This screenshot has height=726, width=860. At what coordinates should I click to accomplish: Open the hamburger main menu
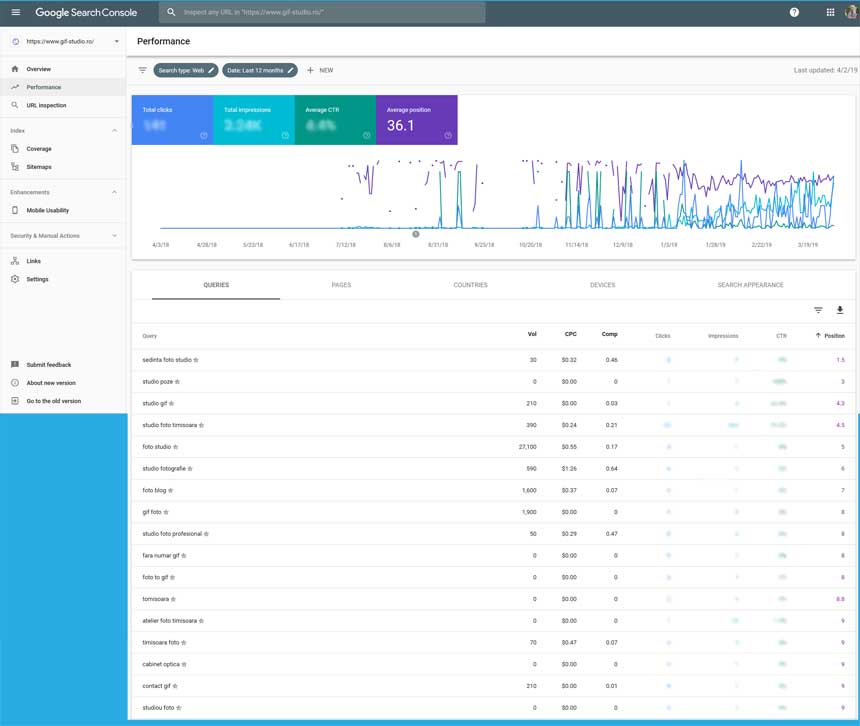(x=15, y=12)
